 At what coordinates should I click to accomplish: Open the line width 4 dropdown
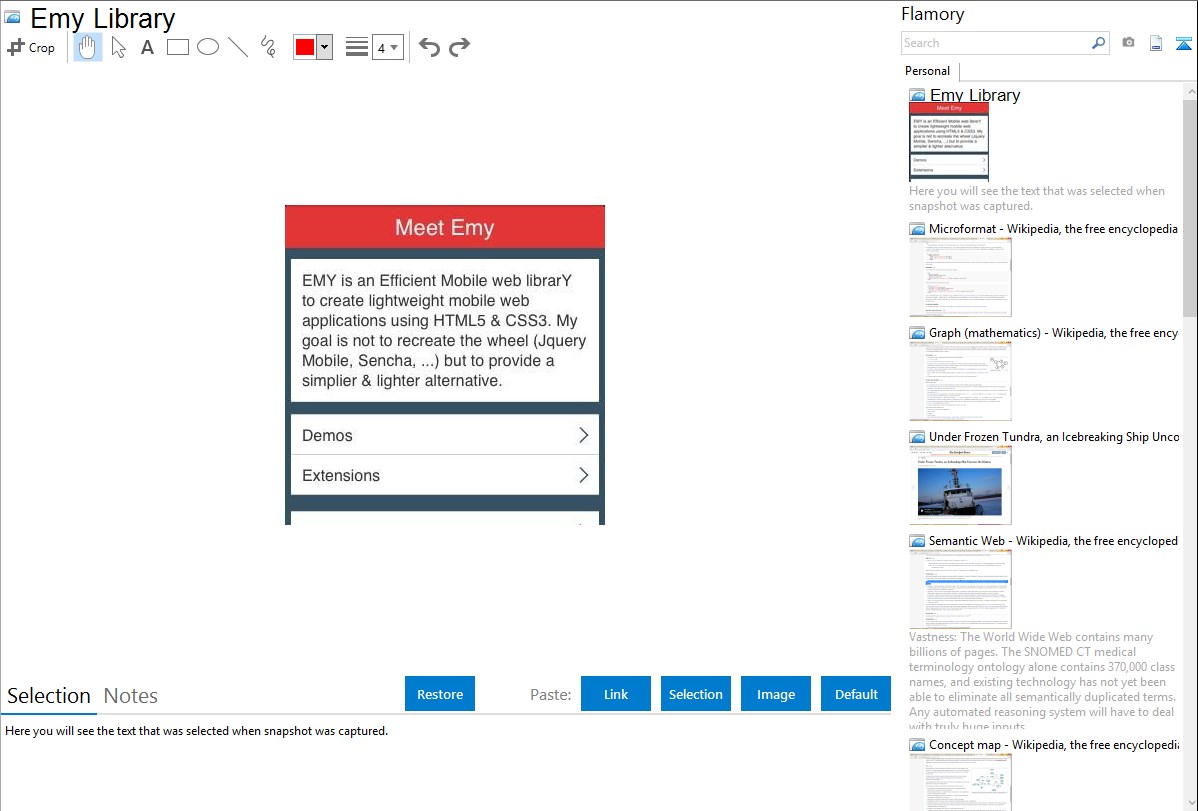(388, 47)
